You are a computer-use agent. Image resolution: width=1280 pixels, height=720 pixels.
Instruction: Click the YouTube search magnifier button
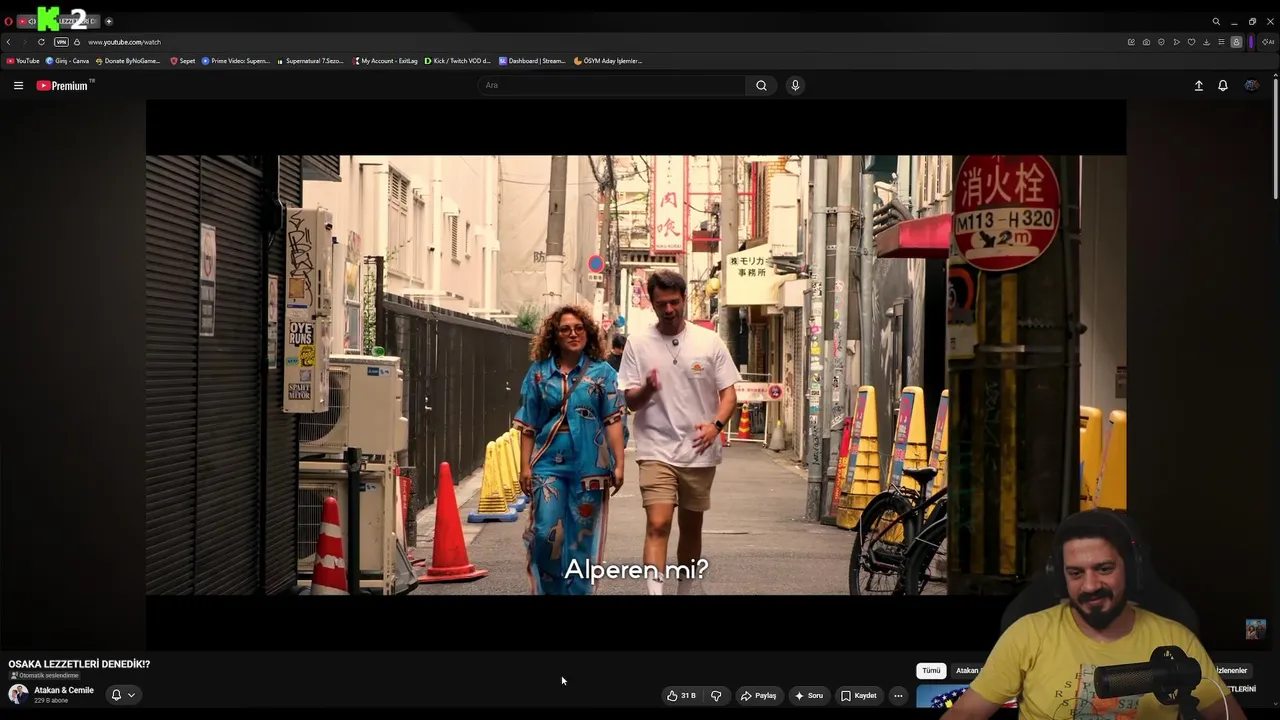(761, 86)
